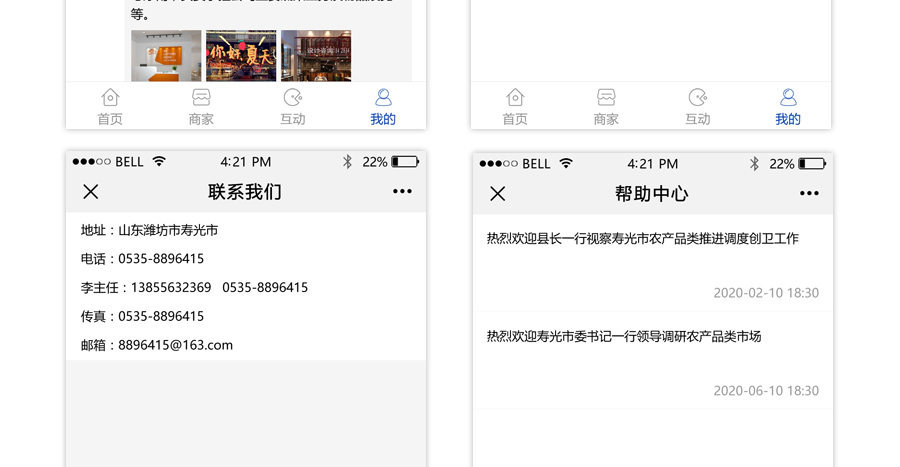Expand the more options dots on 帮助中心
This screenshot has height=467, width=900.
click(x=809, y=194)
